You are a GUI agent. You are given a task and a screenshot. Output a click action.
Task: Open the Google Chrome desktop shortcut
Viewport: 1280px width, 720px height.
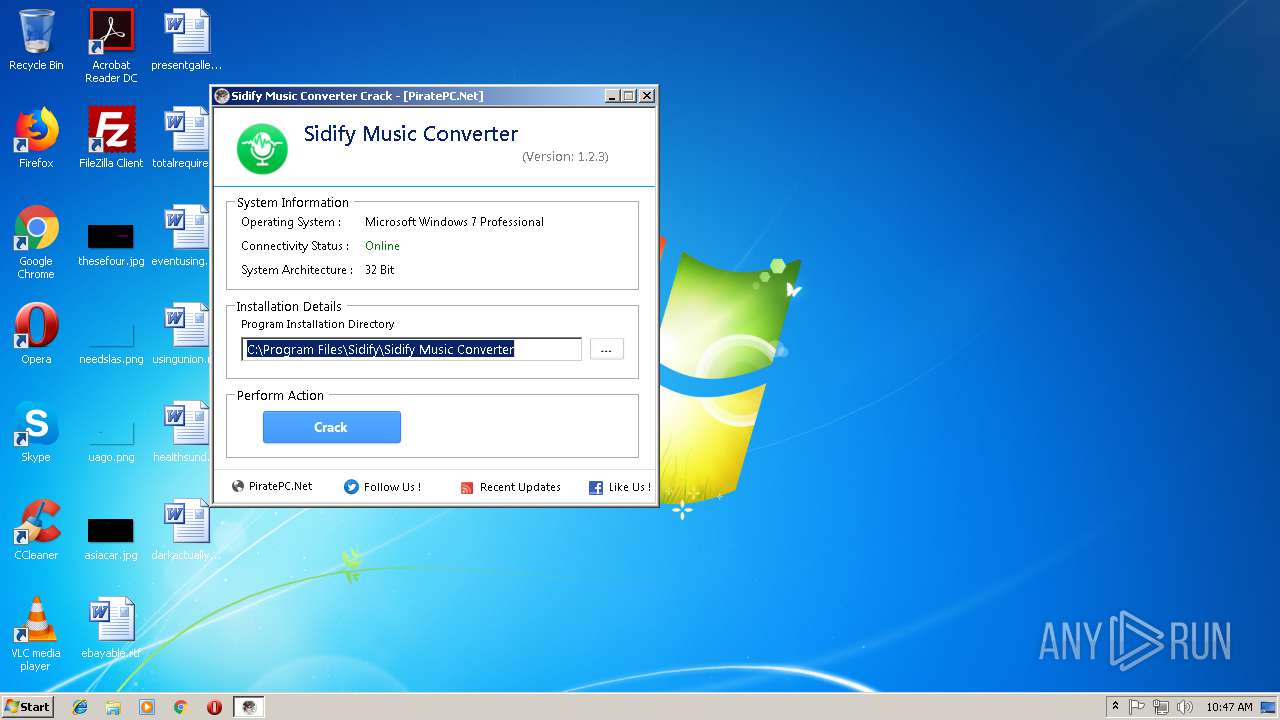(36, 242)
